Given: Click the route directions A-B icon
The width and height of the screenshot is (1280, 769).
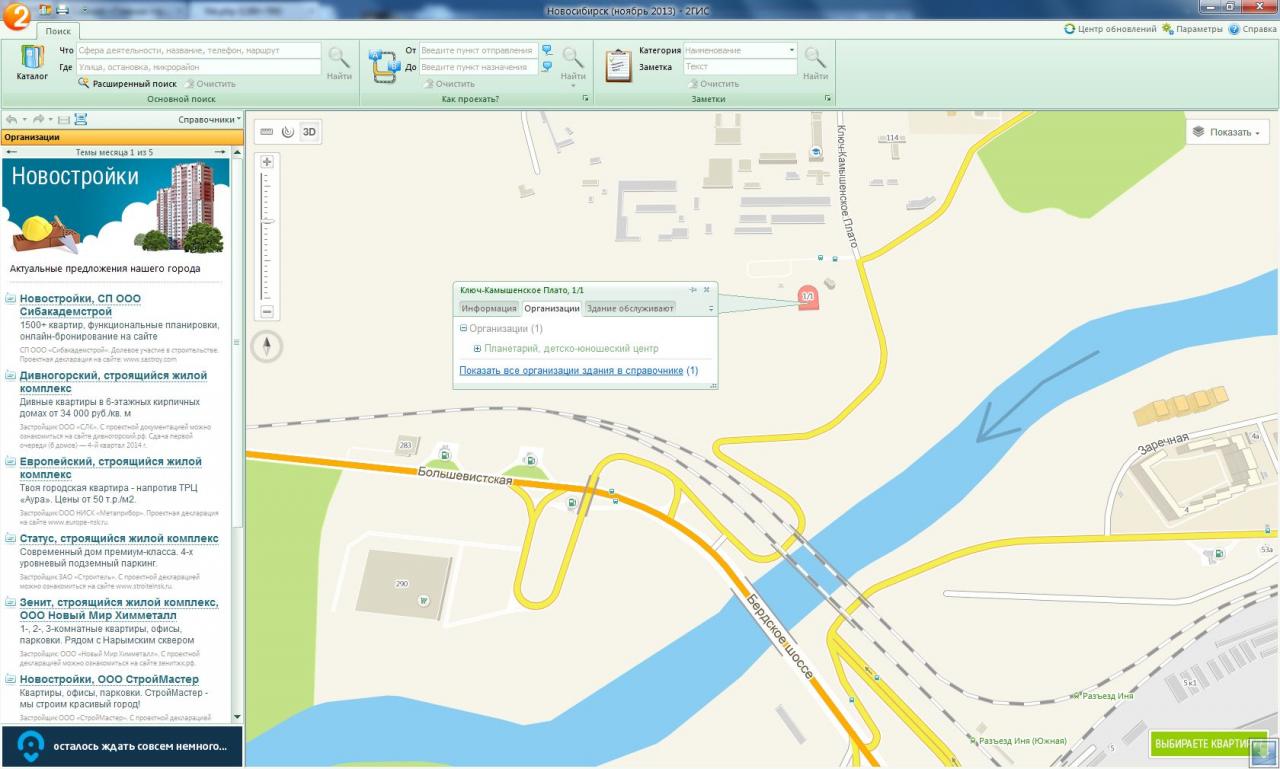Looking at the screenshot, I should point(383,64).
